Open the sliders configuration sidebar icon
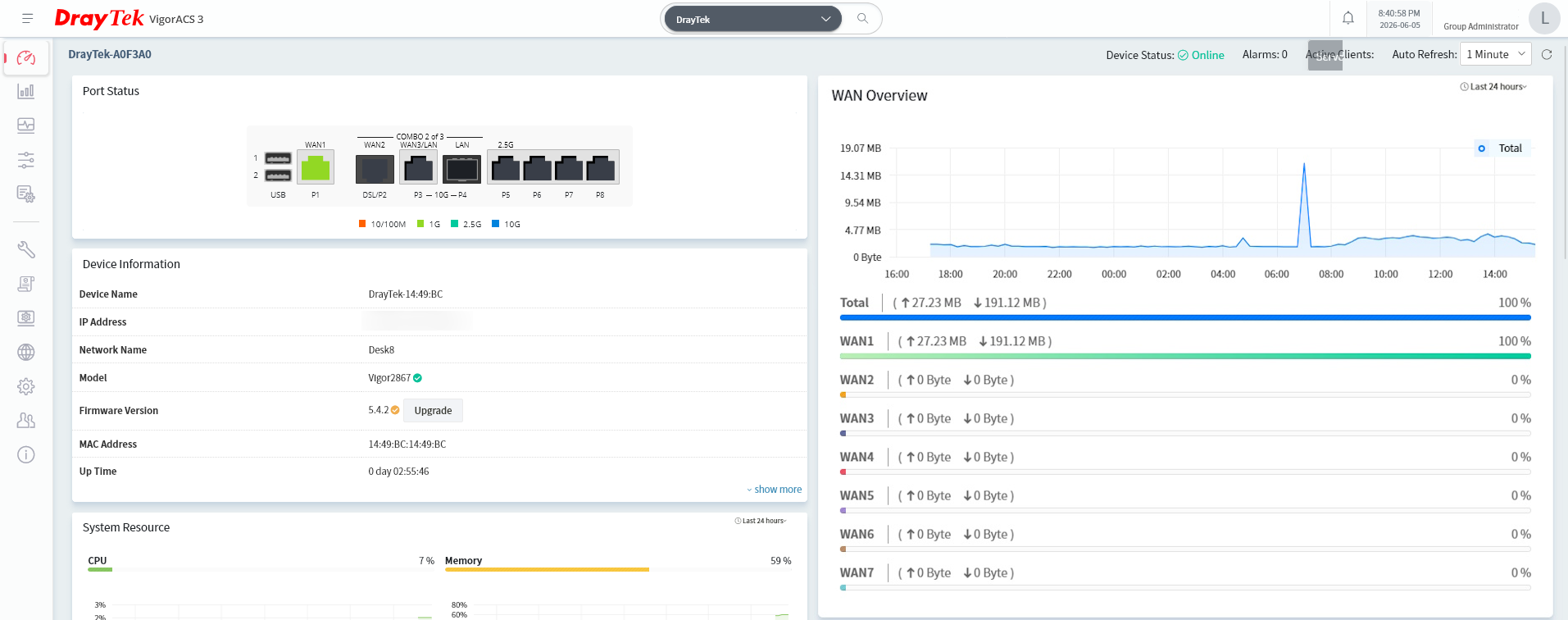 tap(26, 160)
